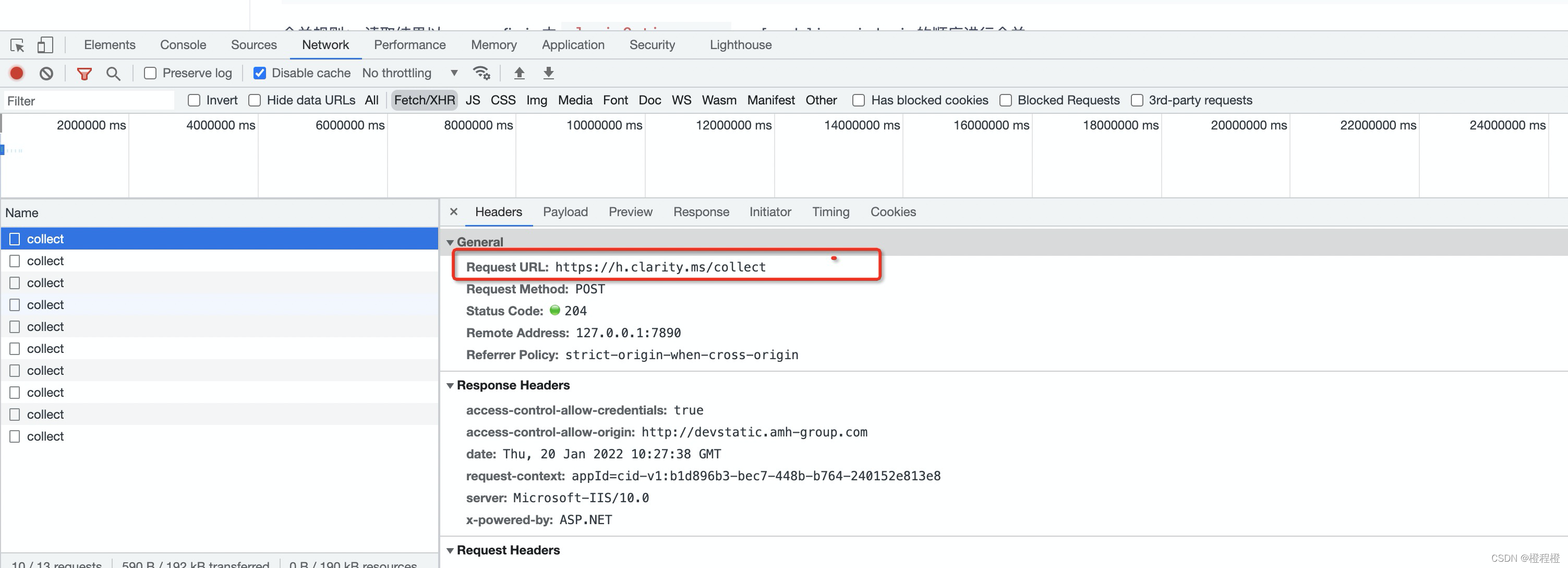The width and height of the screenshot is (1568, 568).
Task: Open the network conditions wifi icon
Action: click(x=481, y=73)
